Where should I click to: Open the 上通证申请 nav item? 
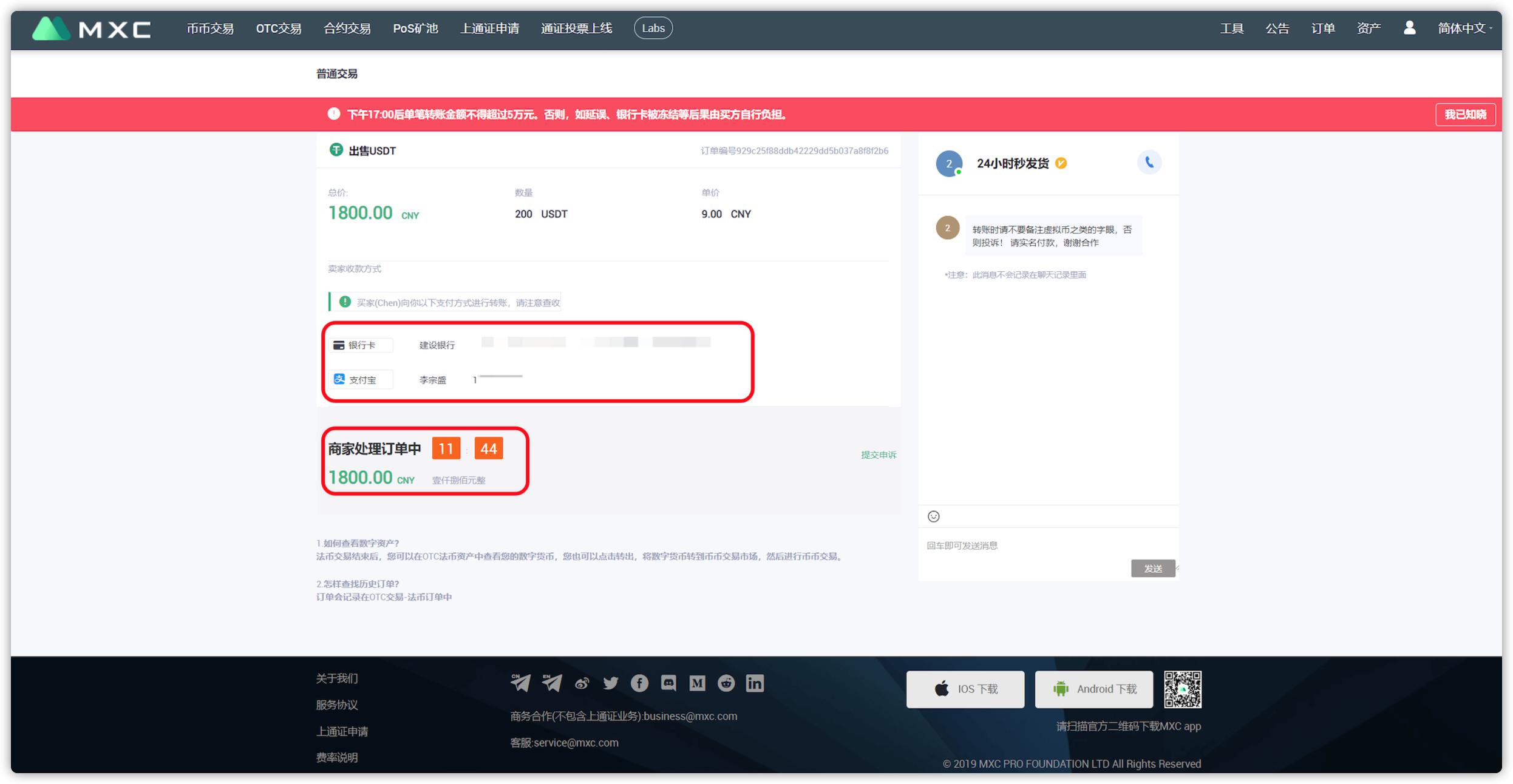click(489, 29)
